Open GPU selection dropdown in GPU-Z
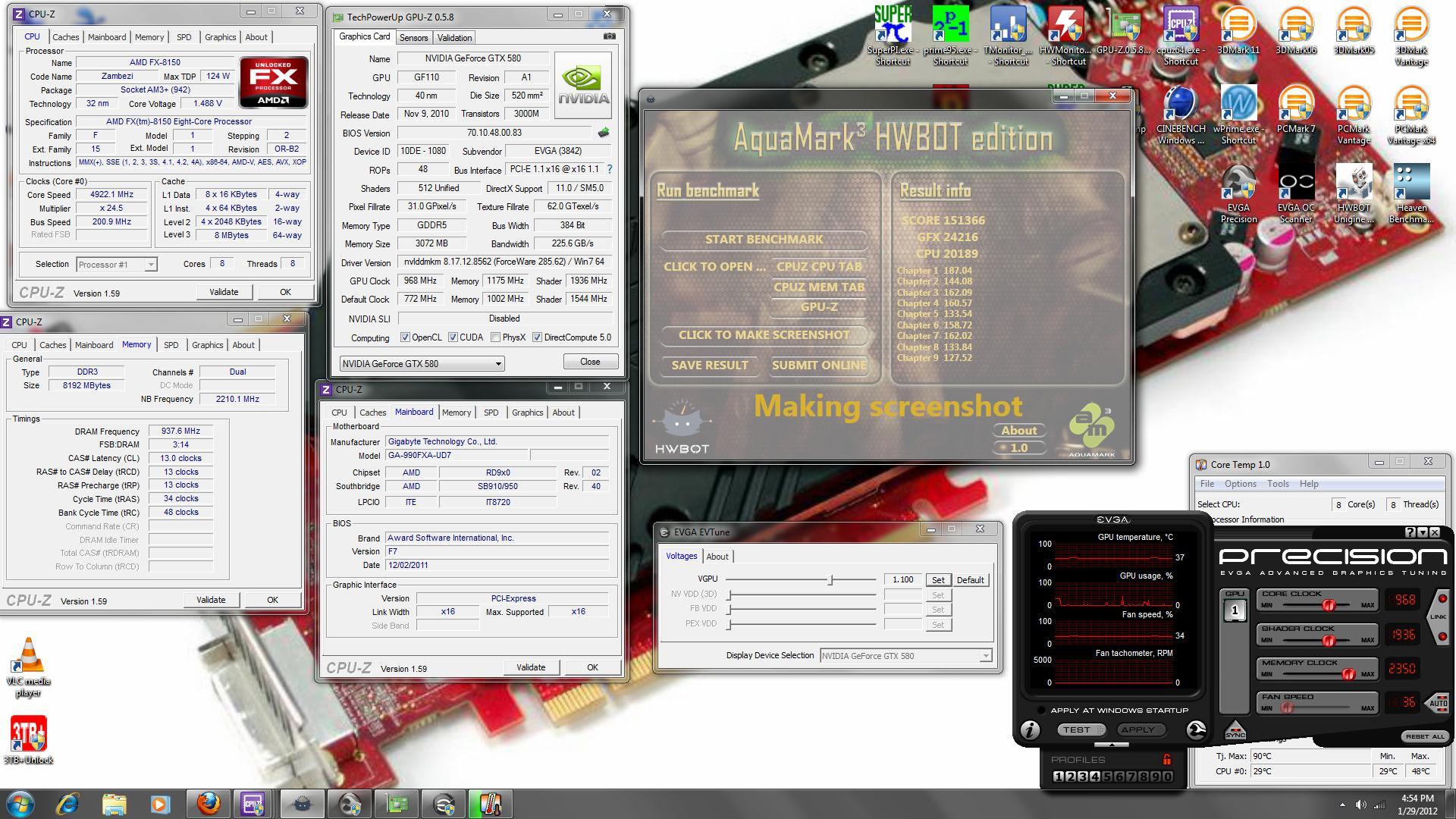 tap(422, 363)
